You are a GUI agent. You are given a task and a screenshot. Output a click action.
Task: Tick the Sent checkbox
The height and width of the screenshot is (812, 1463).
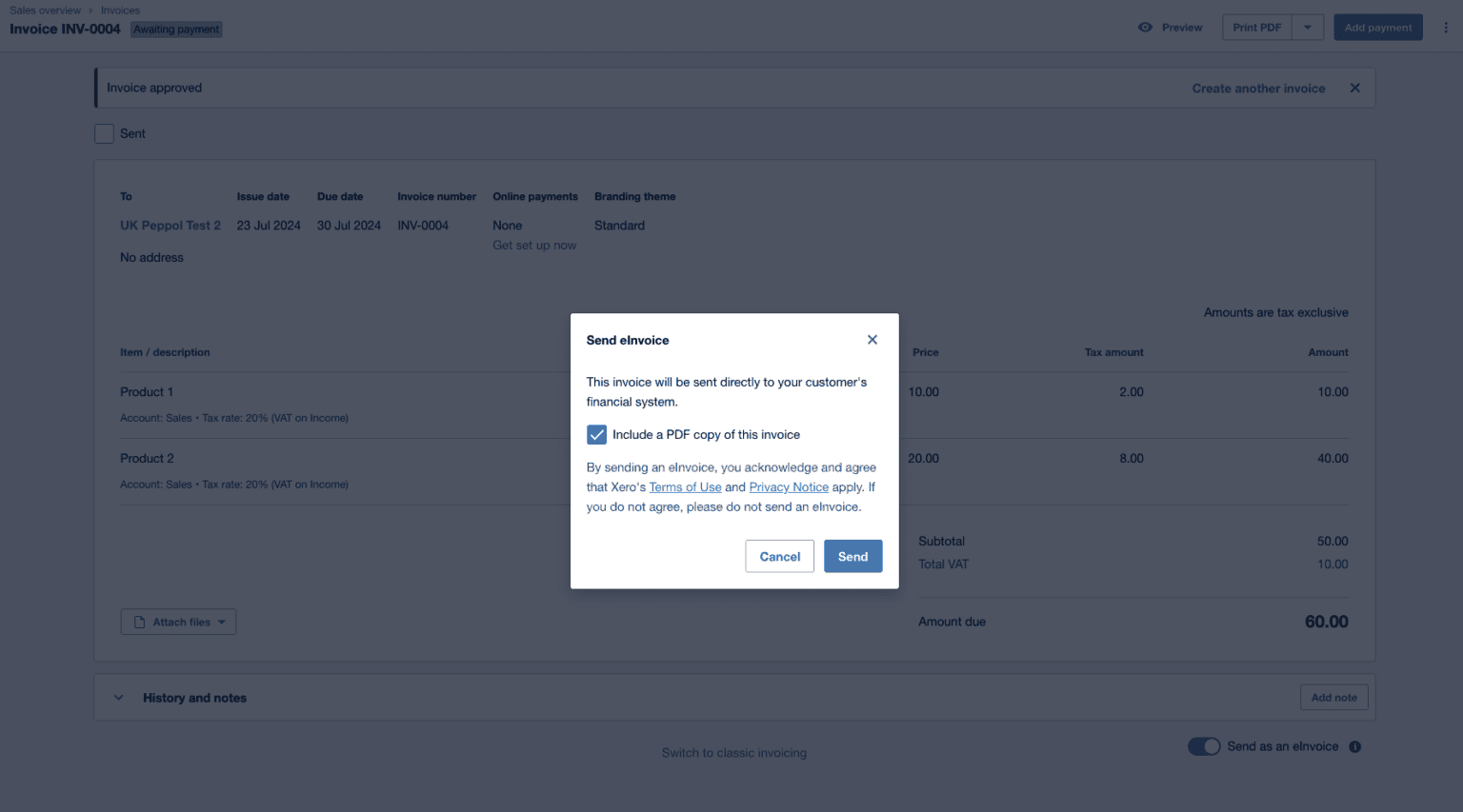click(104, 133)
